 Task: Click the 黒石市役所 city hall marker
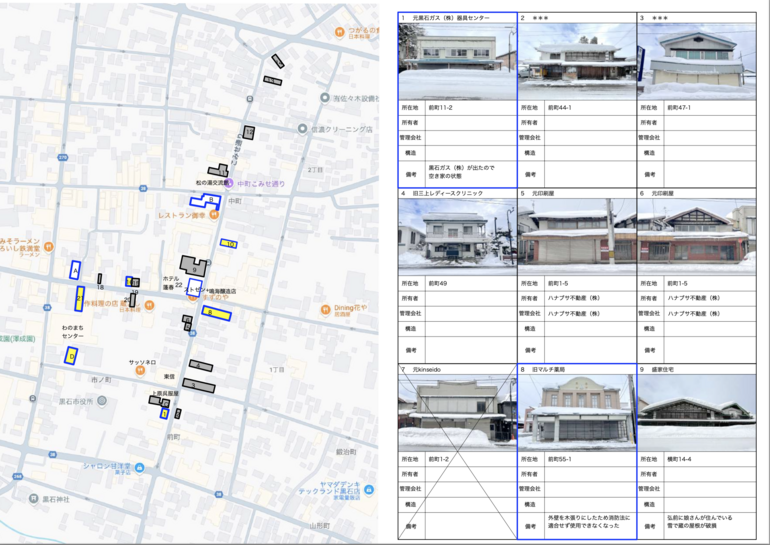point(99,402)
